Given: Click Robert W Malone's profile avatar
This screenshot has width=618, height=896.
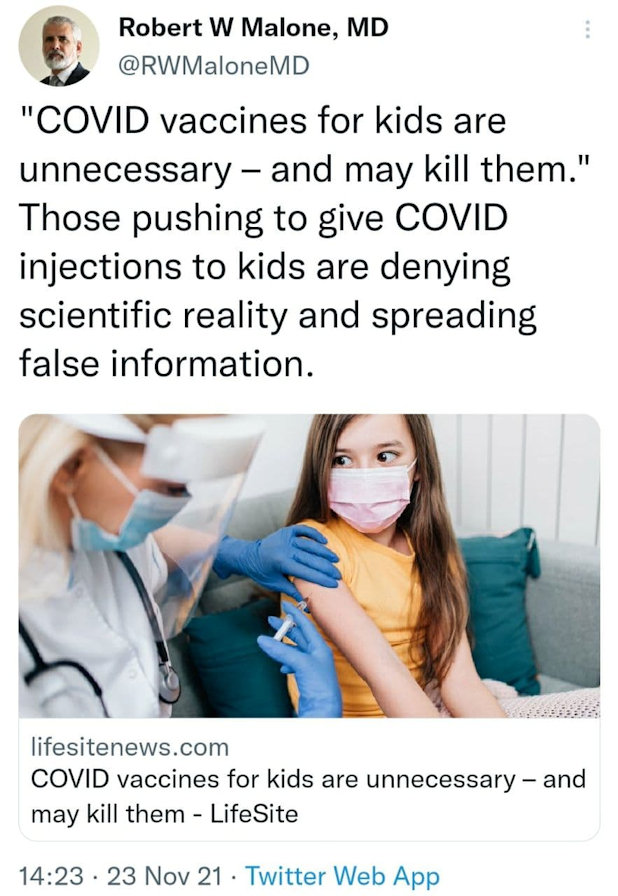Looking at the screenshot, I should (58, 46).
